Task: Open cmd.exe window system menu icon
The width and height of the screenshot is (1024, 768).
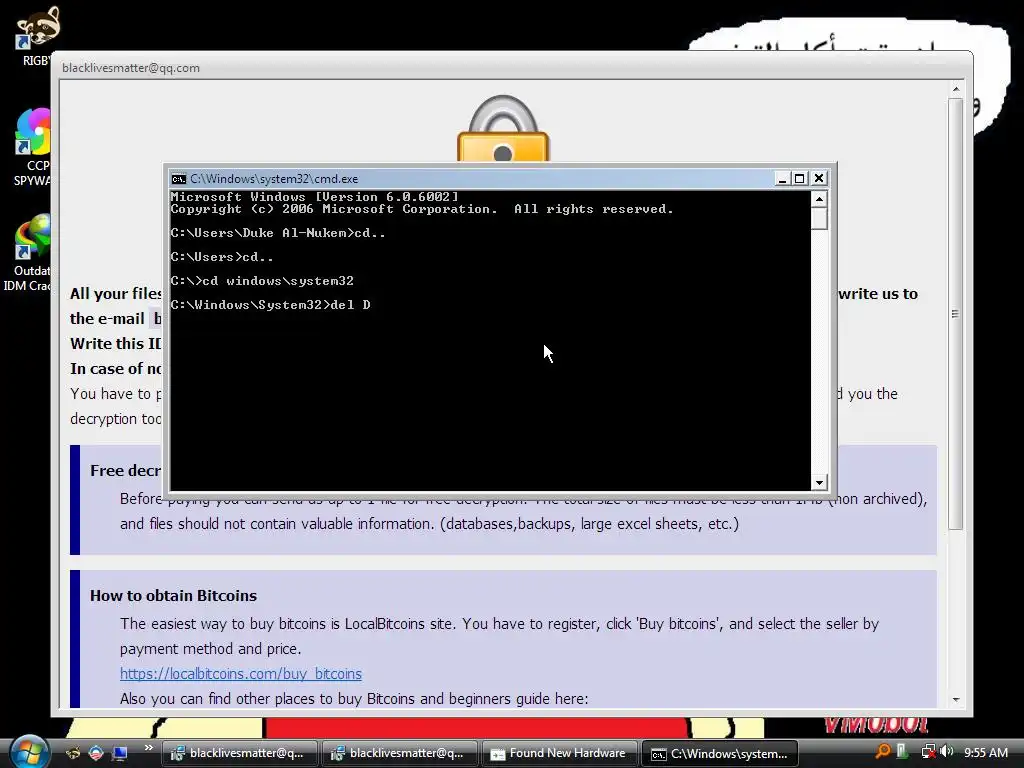Action: [178, 179]
